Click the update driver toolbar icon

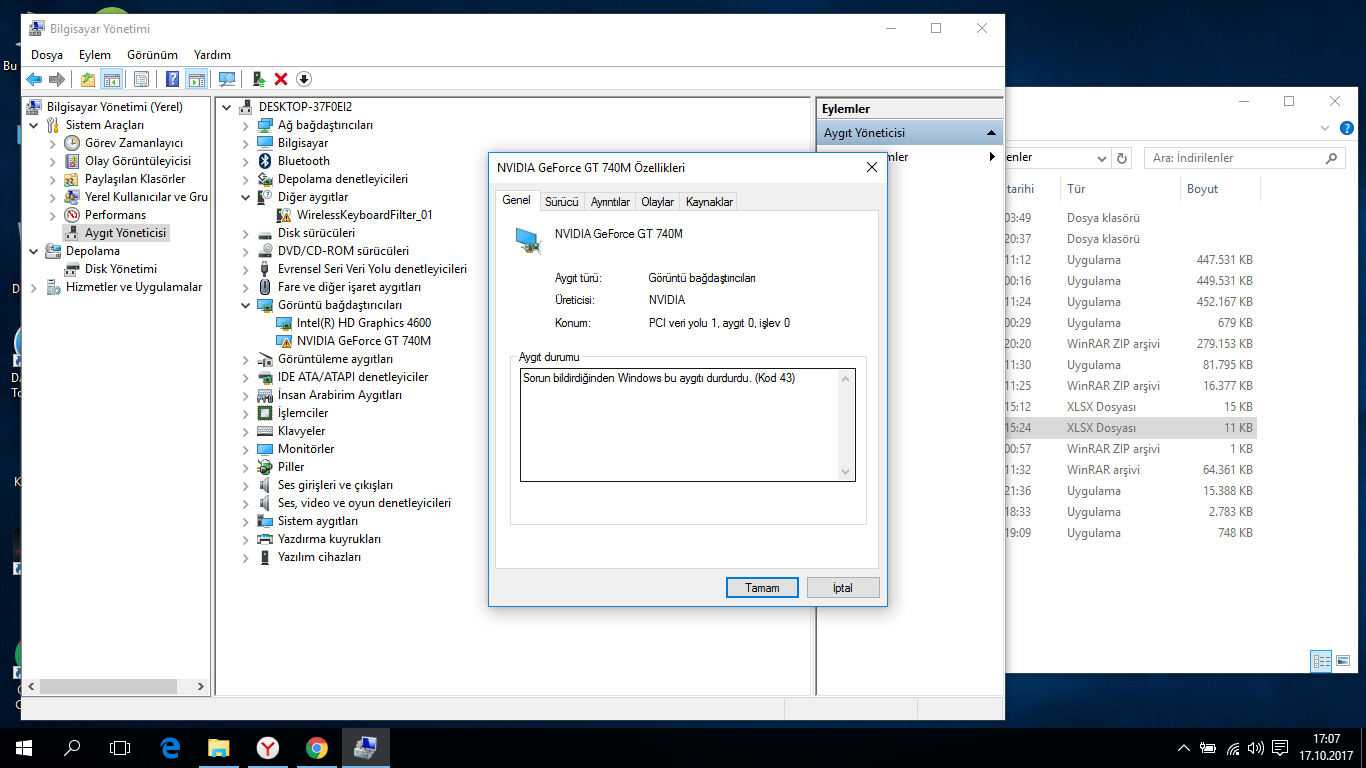tap(258, 79)
